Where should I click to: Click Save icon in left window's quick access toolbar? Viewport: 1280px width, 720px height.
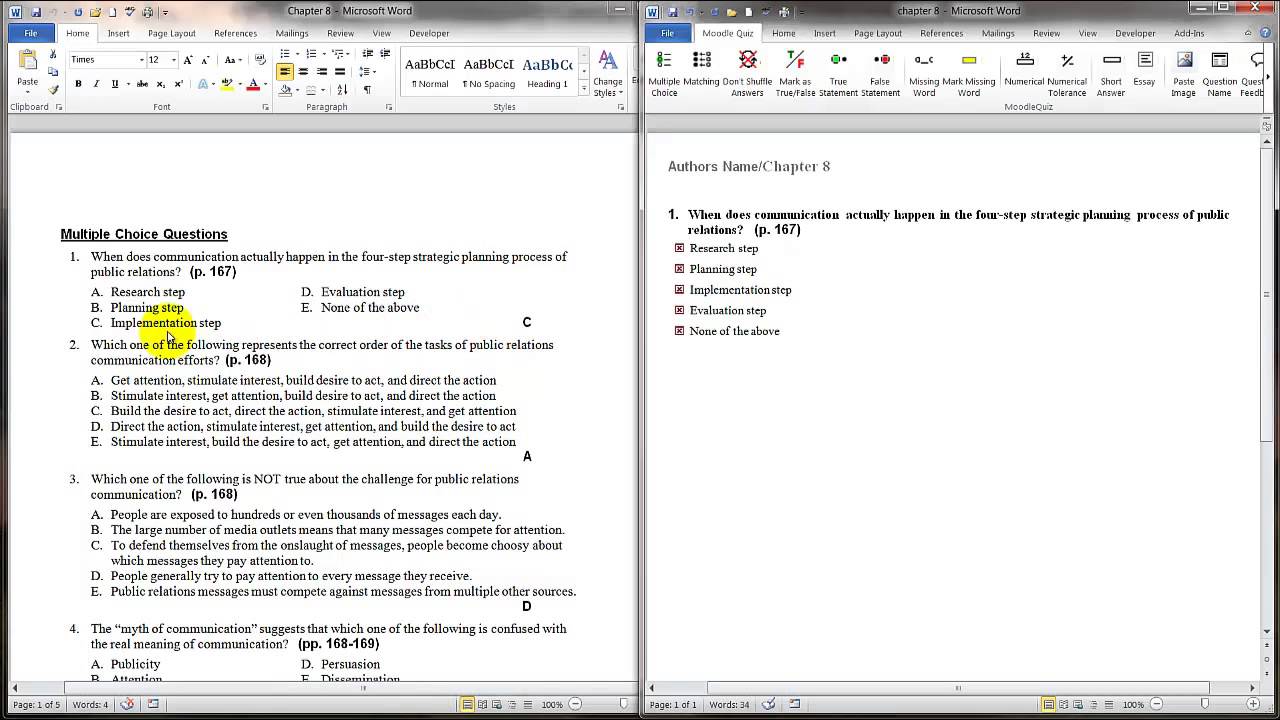[x=36, y=12]
